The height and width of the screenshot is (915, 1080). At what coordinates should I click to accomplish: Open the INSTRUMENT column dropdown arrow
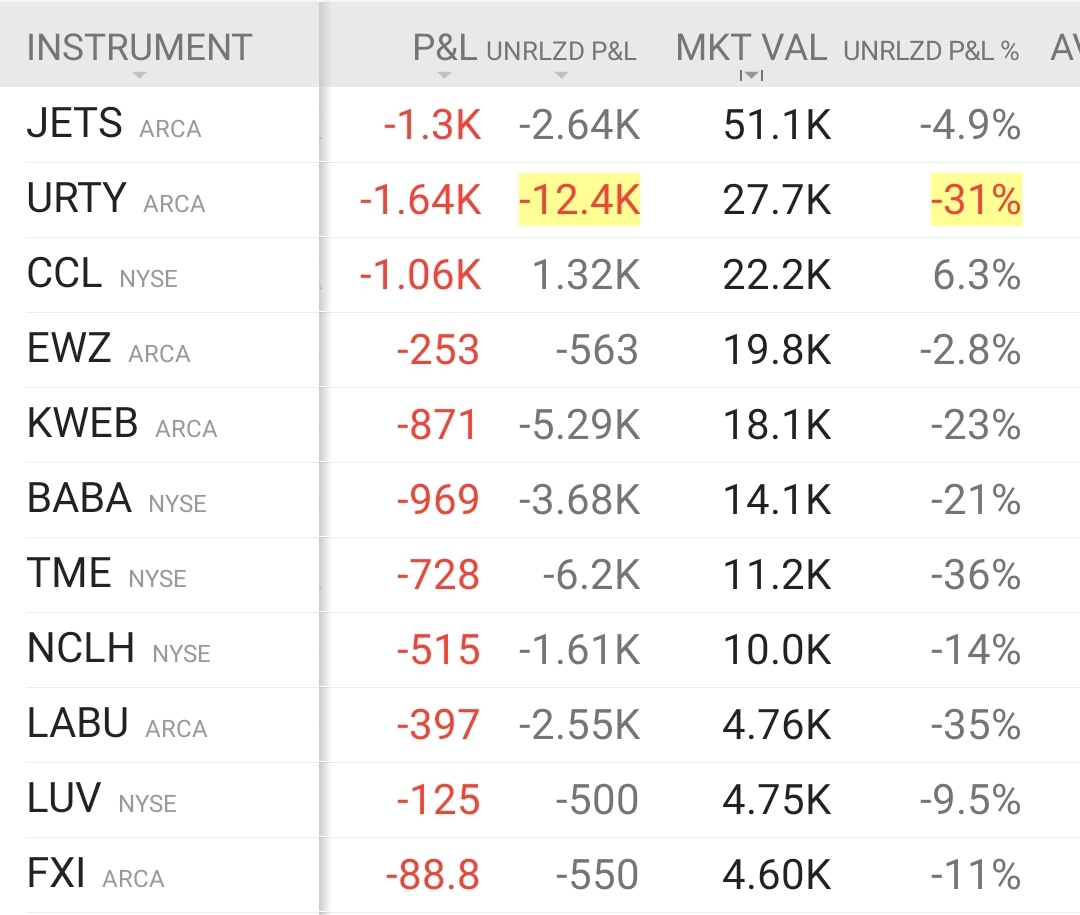[138, 74]
